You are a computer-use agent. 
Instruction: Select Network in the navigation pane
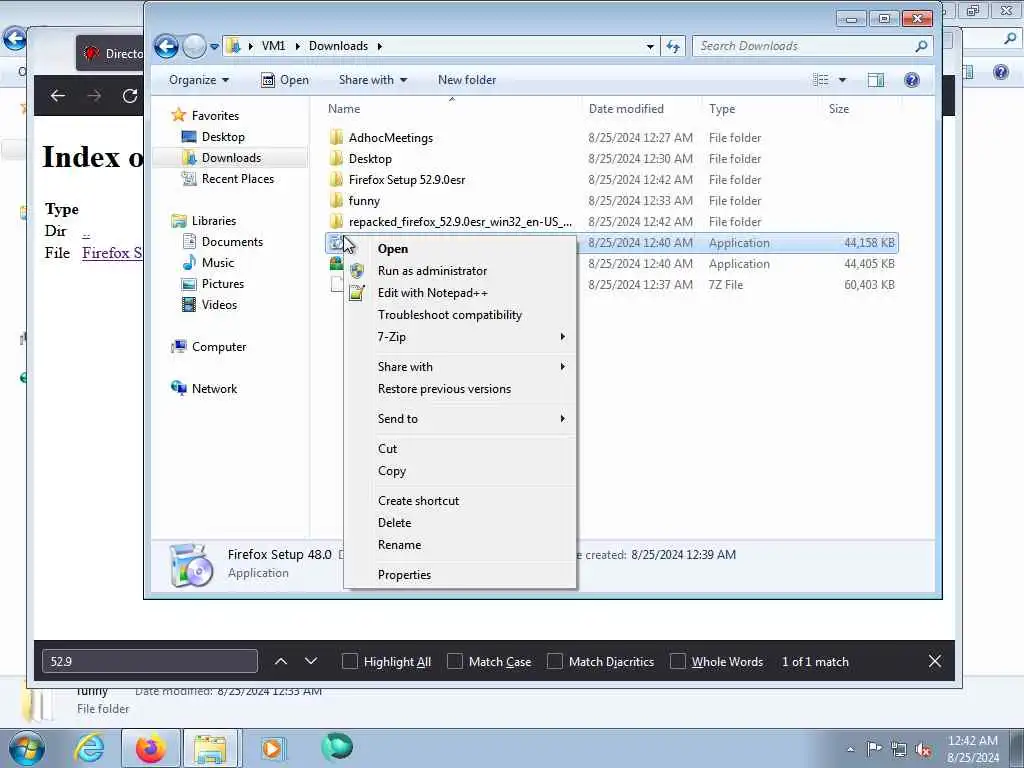point(204,389)
